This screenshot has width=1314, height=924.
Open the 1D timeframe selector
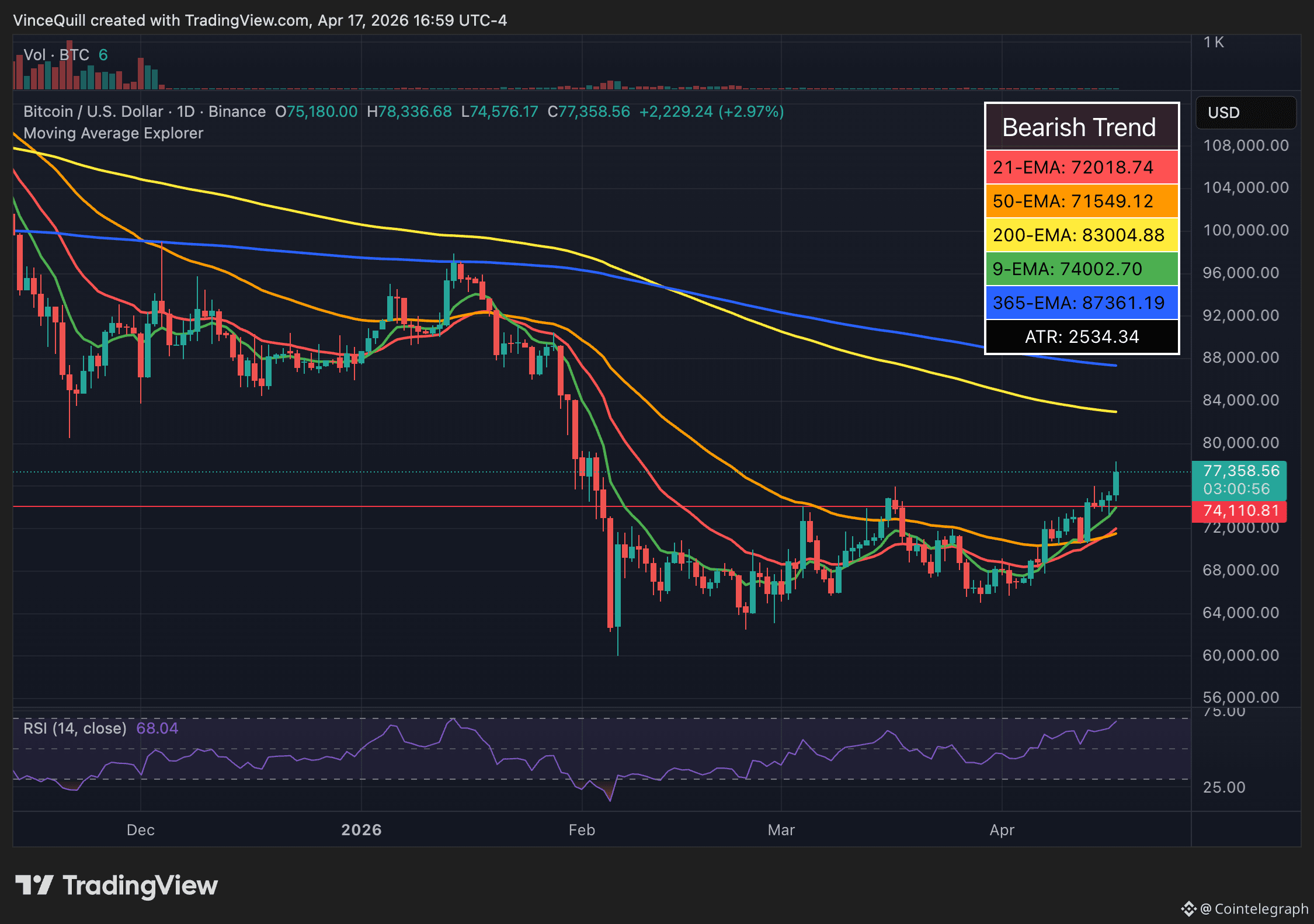pyautogui.click(x=186, y=111)
